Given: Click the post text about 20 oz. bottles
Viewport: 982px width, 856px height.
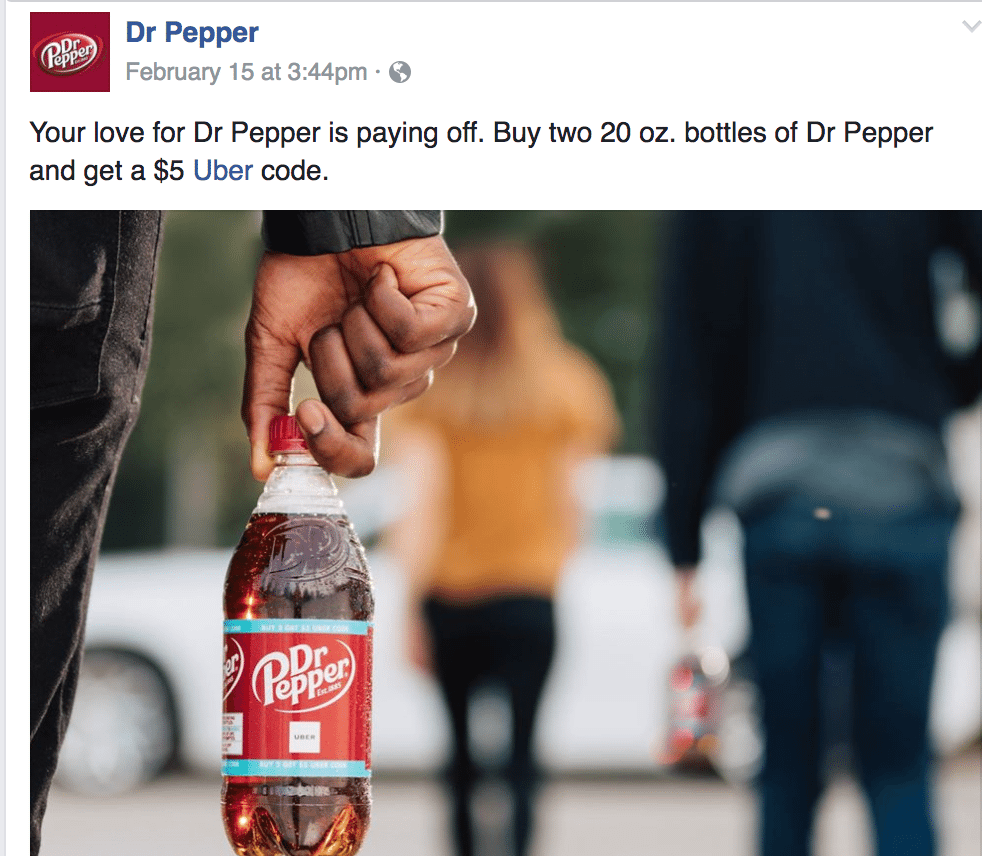Looking at the screenshot, I should [481, 152].
